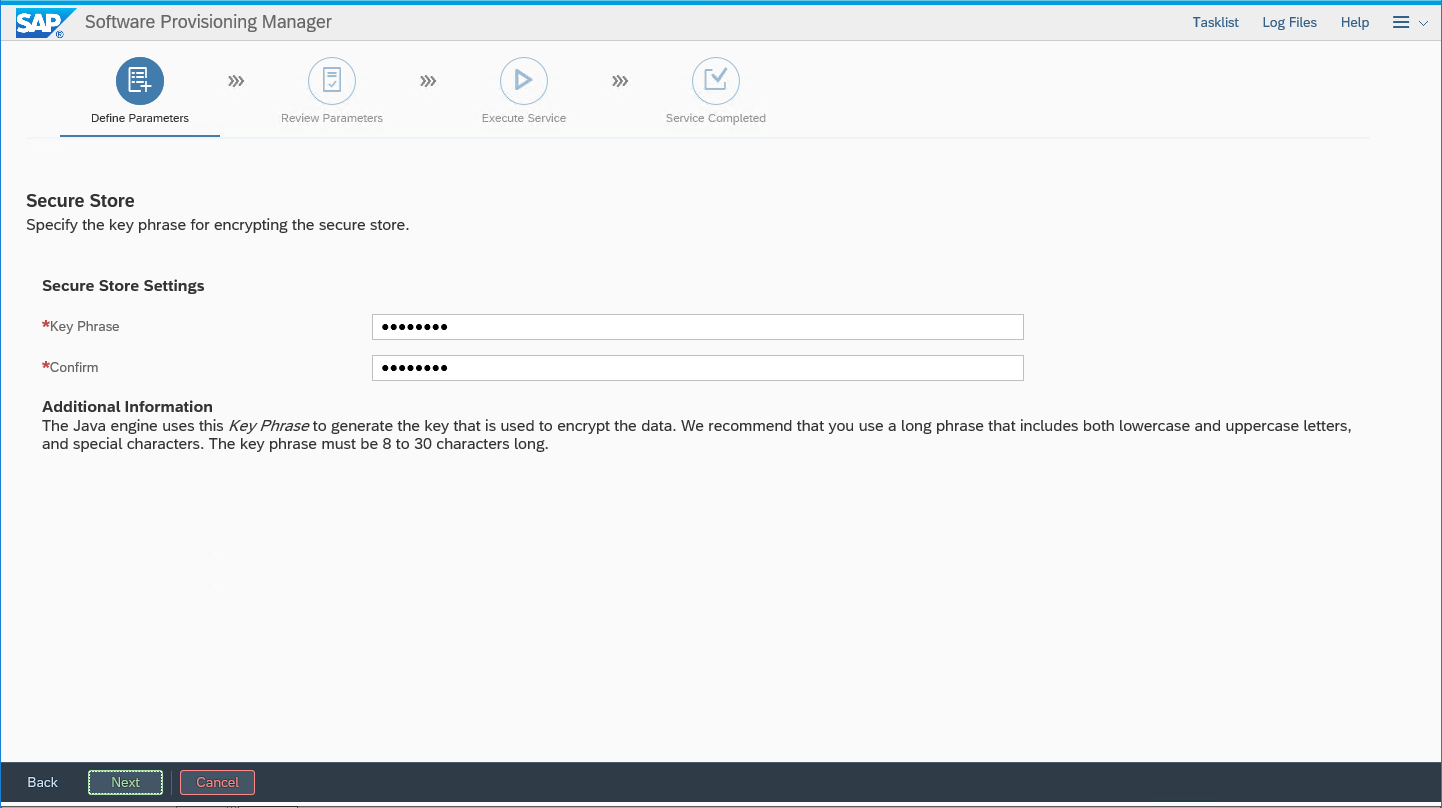Screen dimensions: 1442x808
Task: Select the Review Parameters step icon
Action: pos(332,80)
